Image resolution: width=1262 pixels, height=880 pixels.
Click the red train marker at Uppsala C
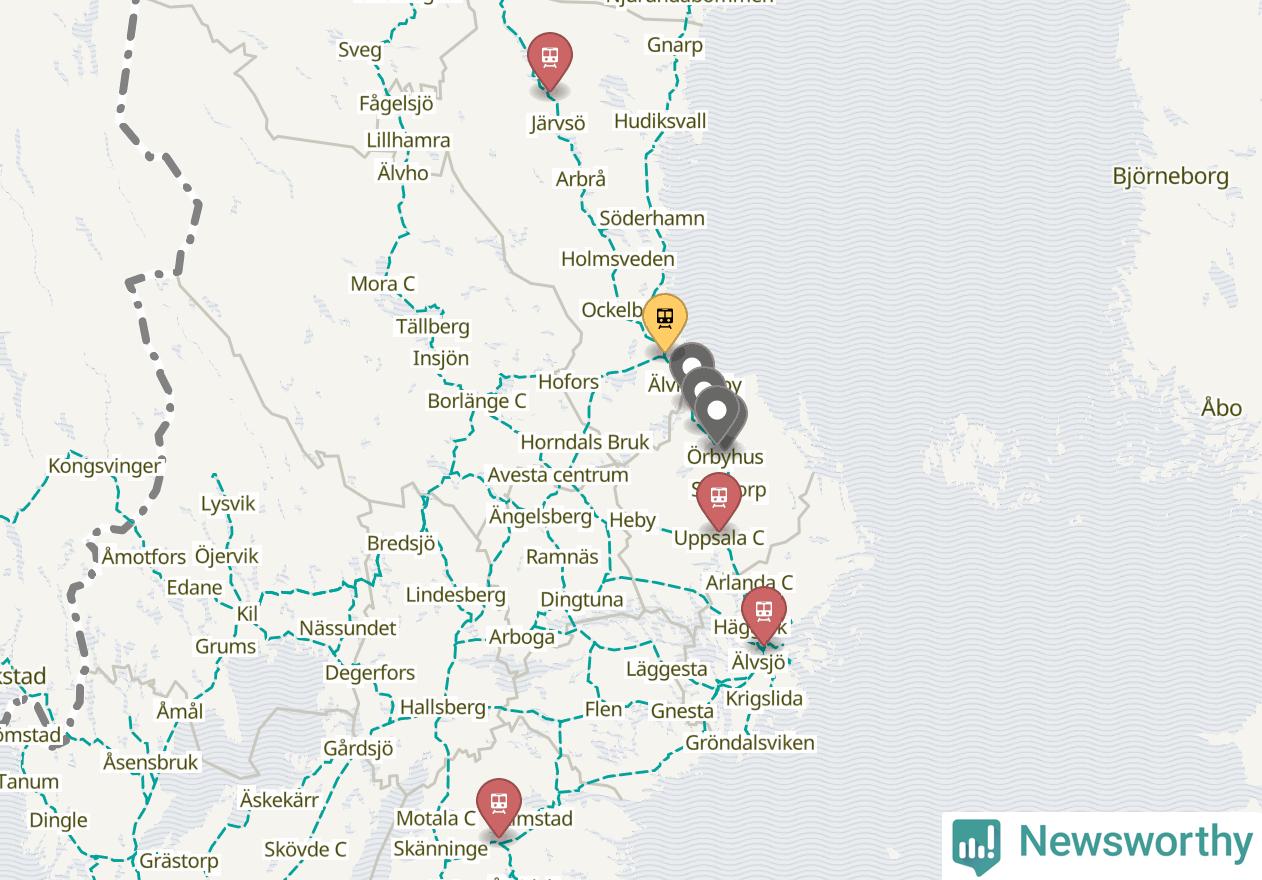tap(718, 500)
